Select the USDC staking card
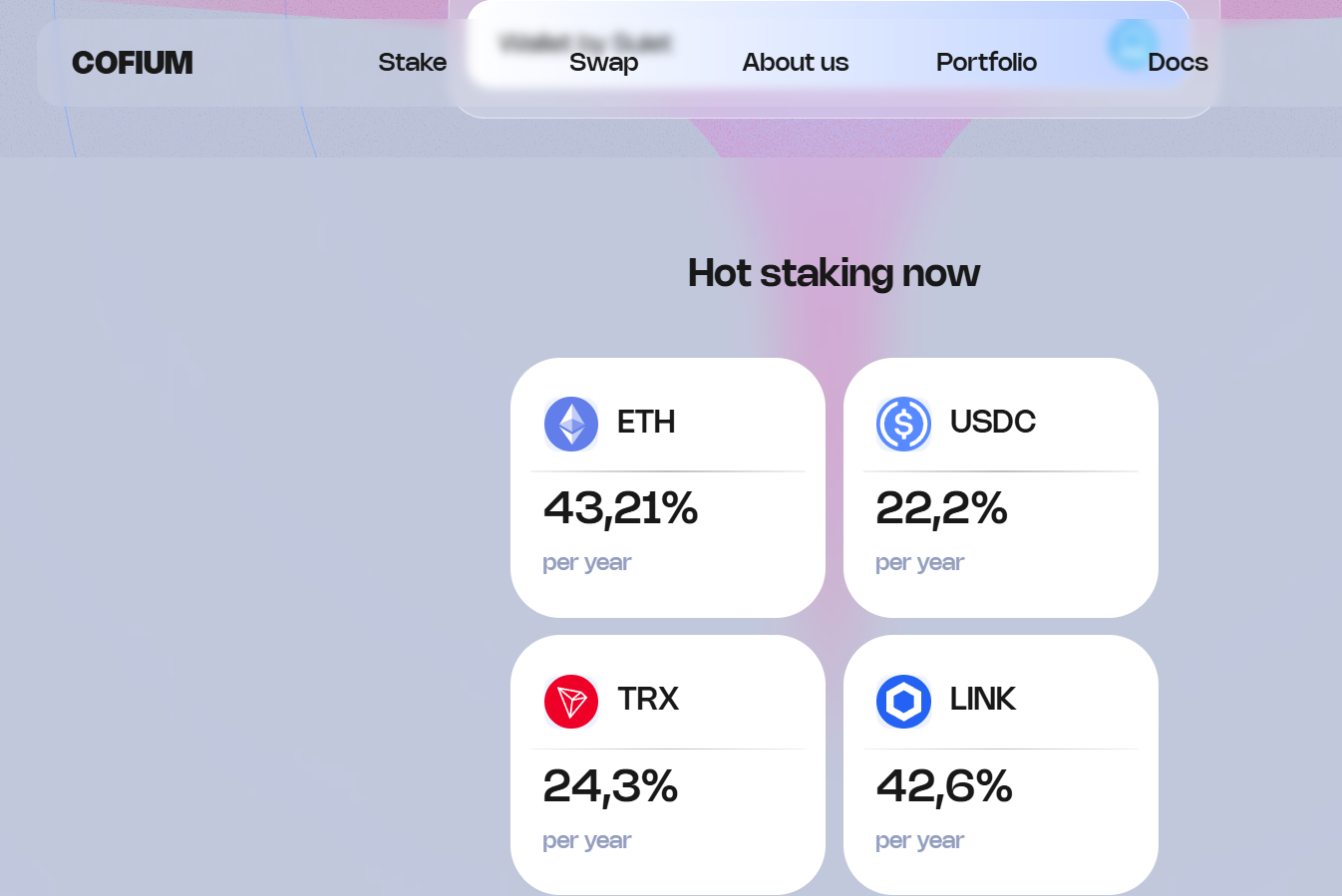Screen dimensions: 1342x896 click(1000, 486)
